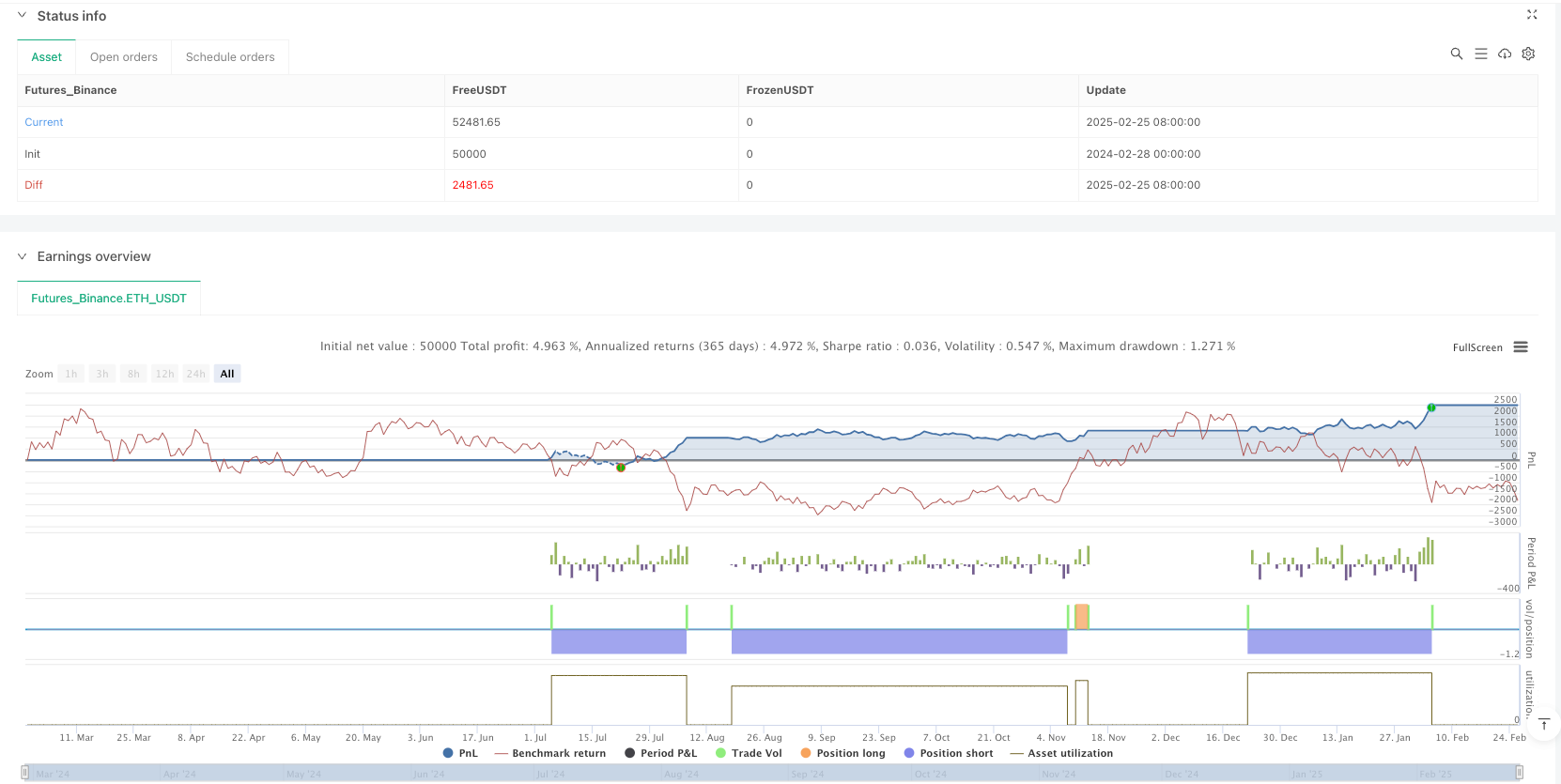This screenshot has height=784, width=1561.
Task: Click the expand arrows icon at top right
Action: (1532, 15)
